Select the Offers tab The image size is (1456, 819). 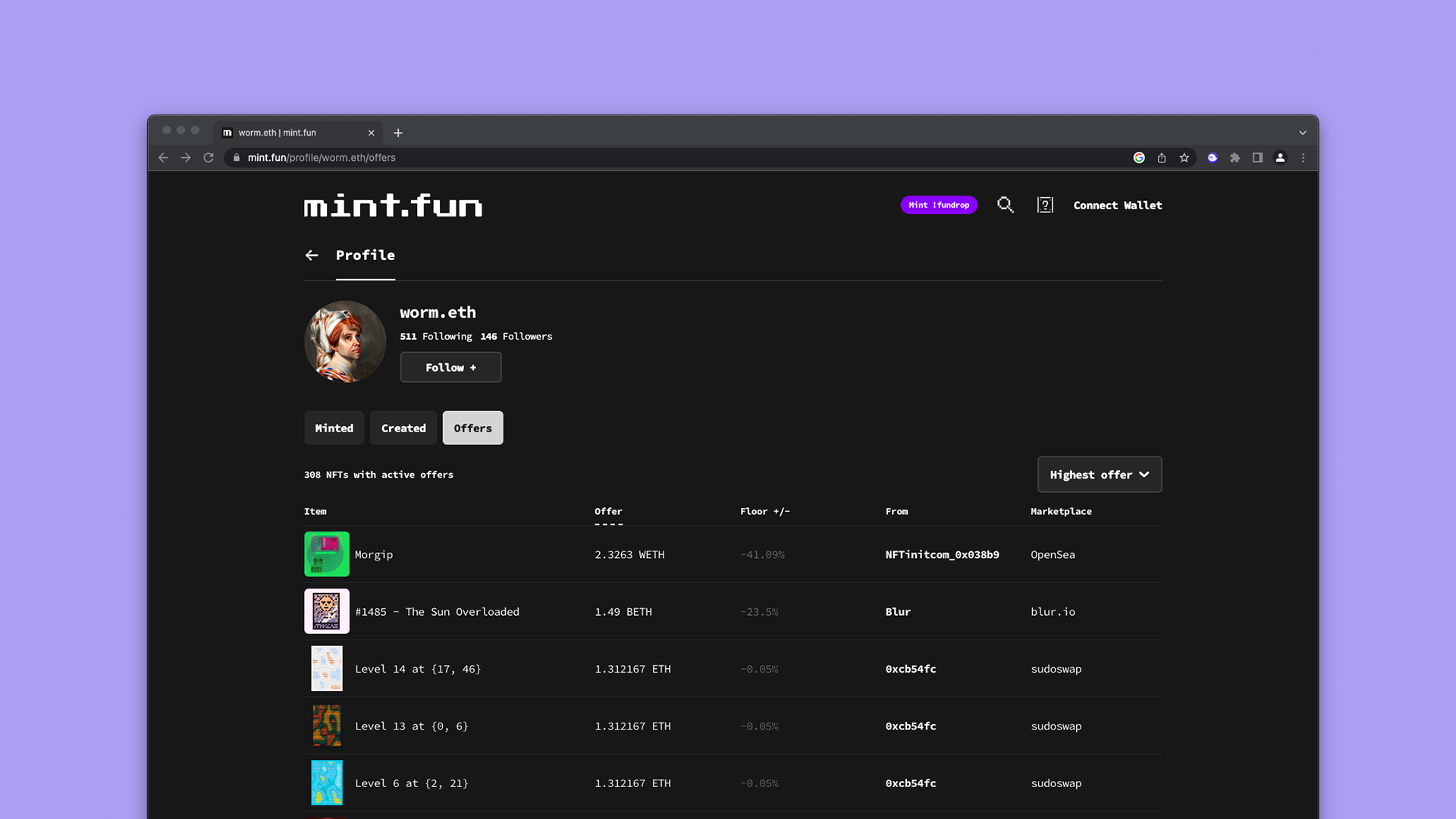[472, 428]
